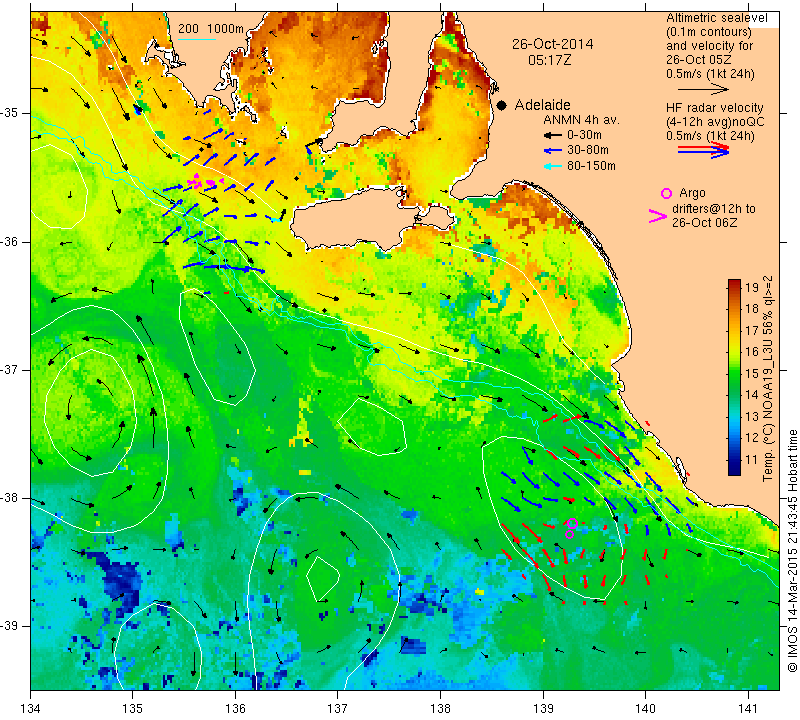The image size is (800, 720).
Task: Click the 'Altimetric sealevel' legend text
Action: coord(716,18)
